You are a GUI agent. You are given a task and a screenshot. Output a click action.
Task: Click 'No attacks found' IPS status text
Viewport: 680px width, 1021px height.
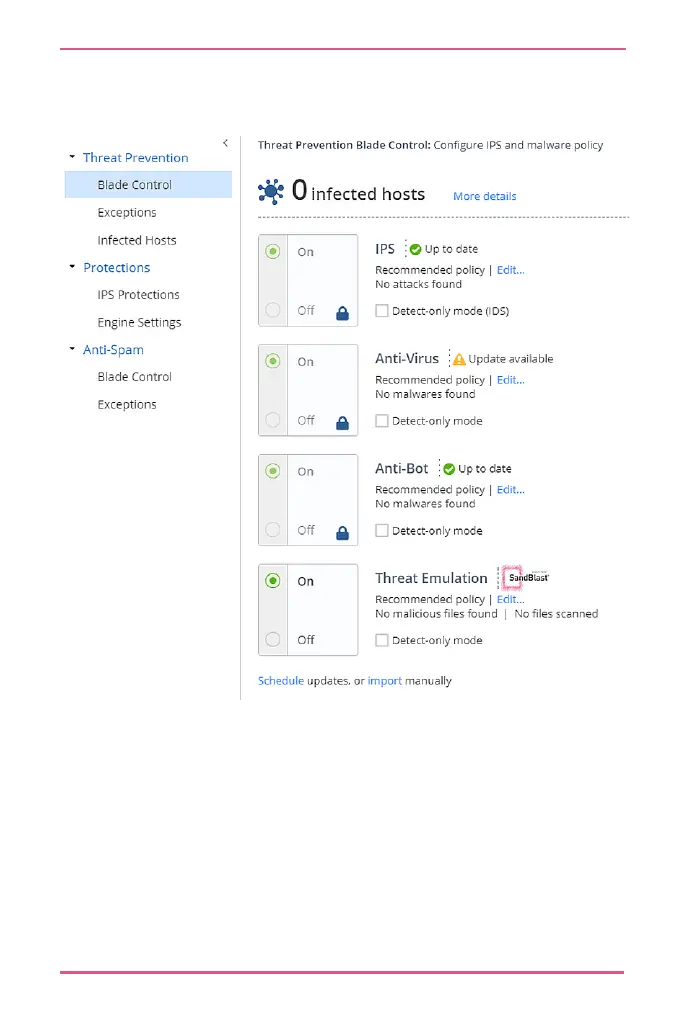(x=418, y=284)
